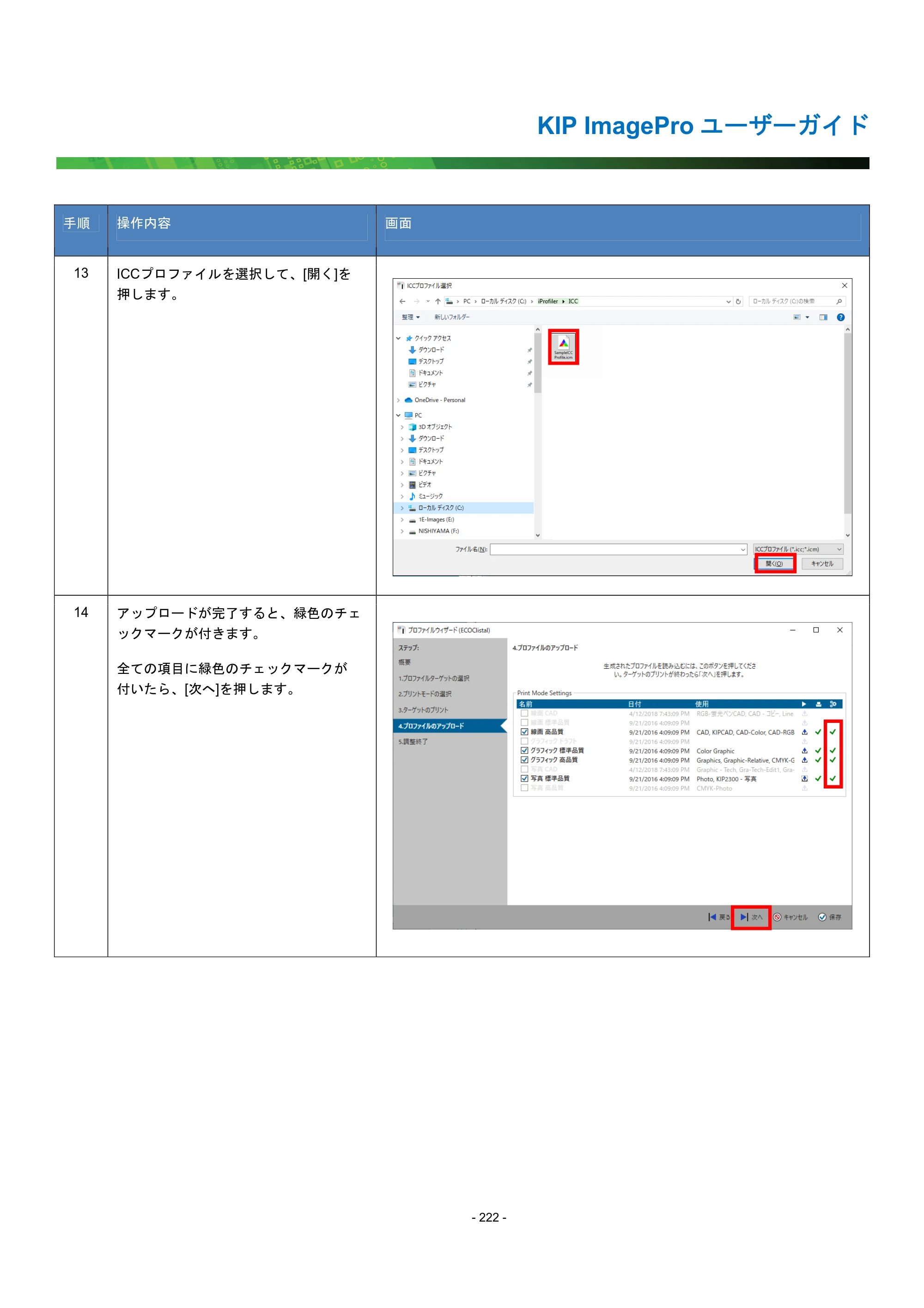The height and width of the screenshot is (1308, 924).
Task: Collapse the クイック アクセス tree node
Action: (x=399, y=338)
